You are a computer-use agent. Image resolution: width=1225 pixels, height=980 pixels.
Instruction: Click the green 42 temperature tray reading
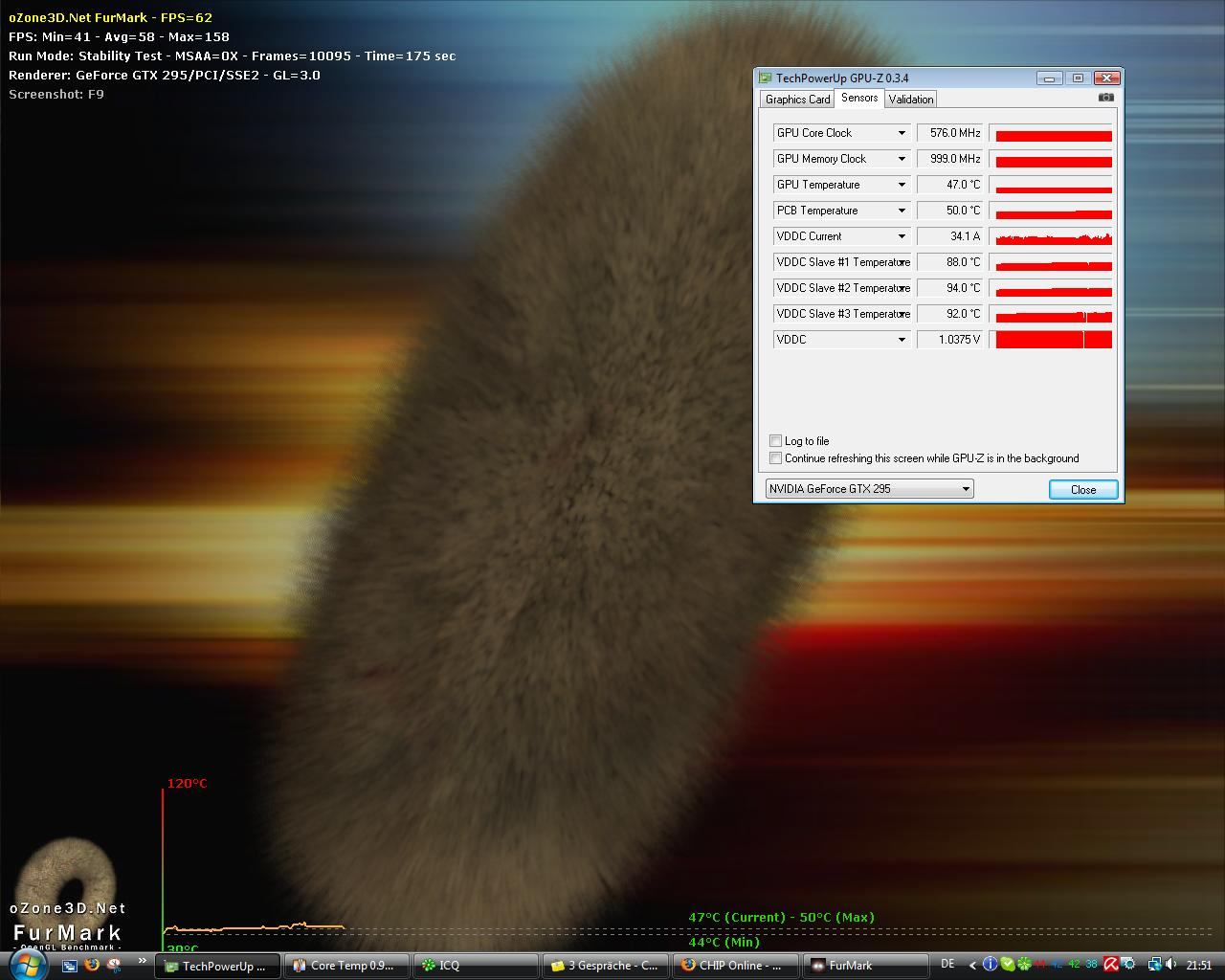pyautogui.click(x=1074, y=965)
